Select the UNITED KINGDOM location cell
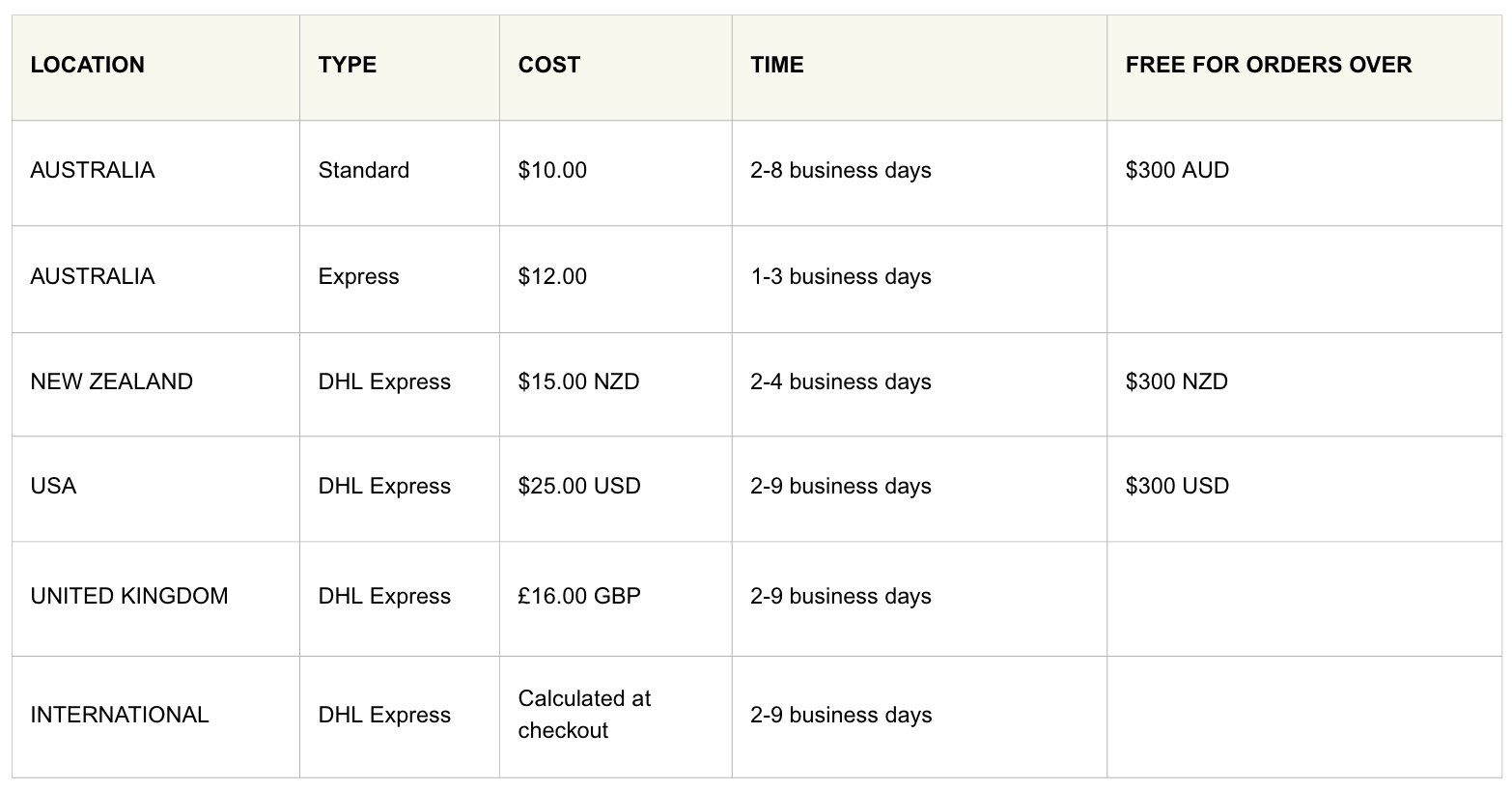The width and height of the screenshot is (1512, 790). pyautogui.click(x=129, y=596)
